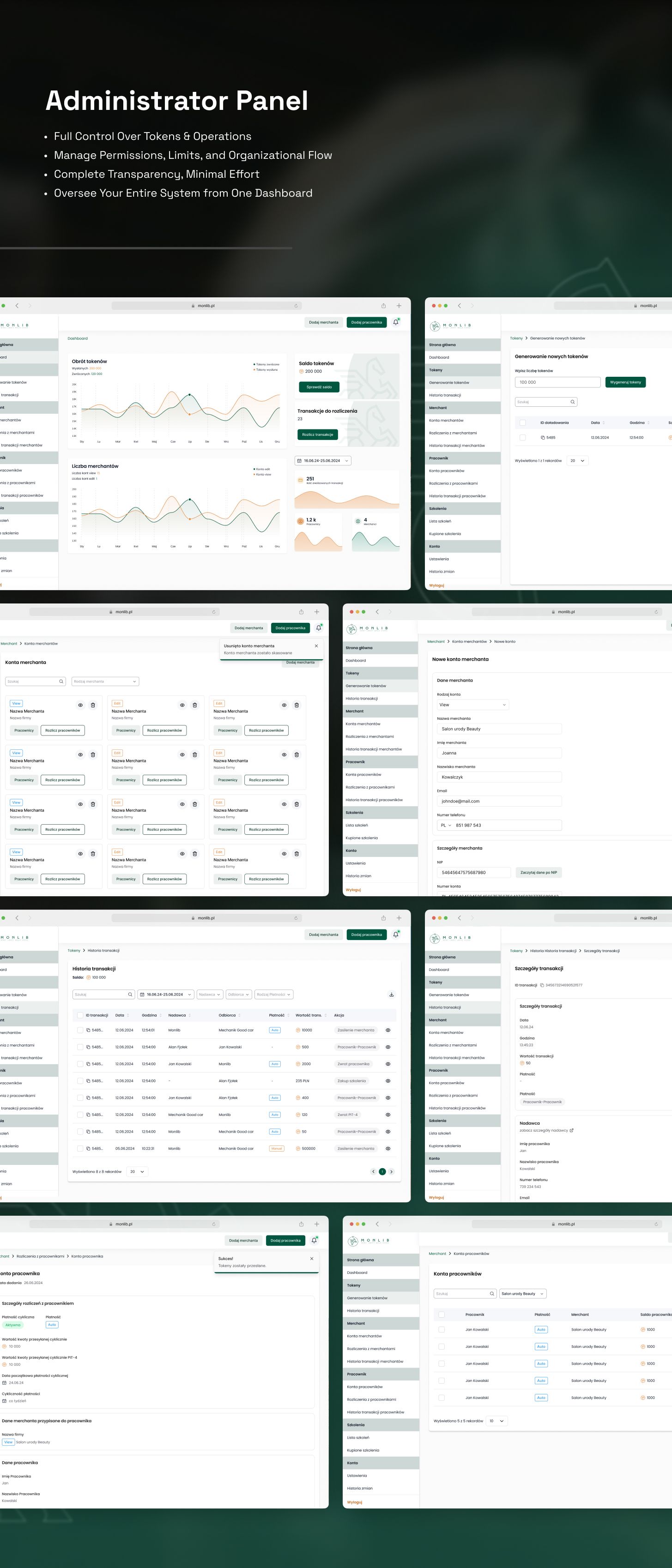The height and width of the screenshot is (1568, 672).
Task: Check the 500000 Manual row checkbox
Action: [x=80, y=1149]
